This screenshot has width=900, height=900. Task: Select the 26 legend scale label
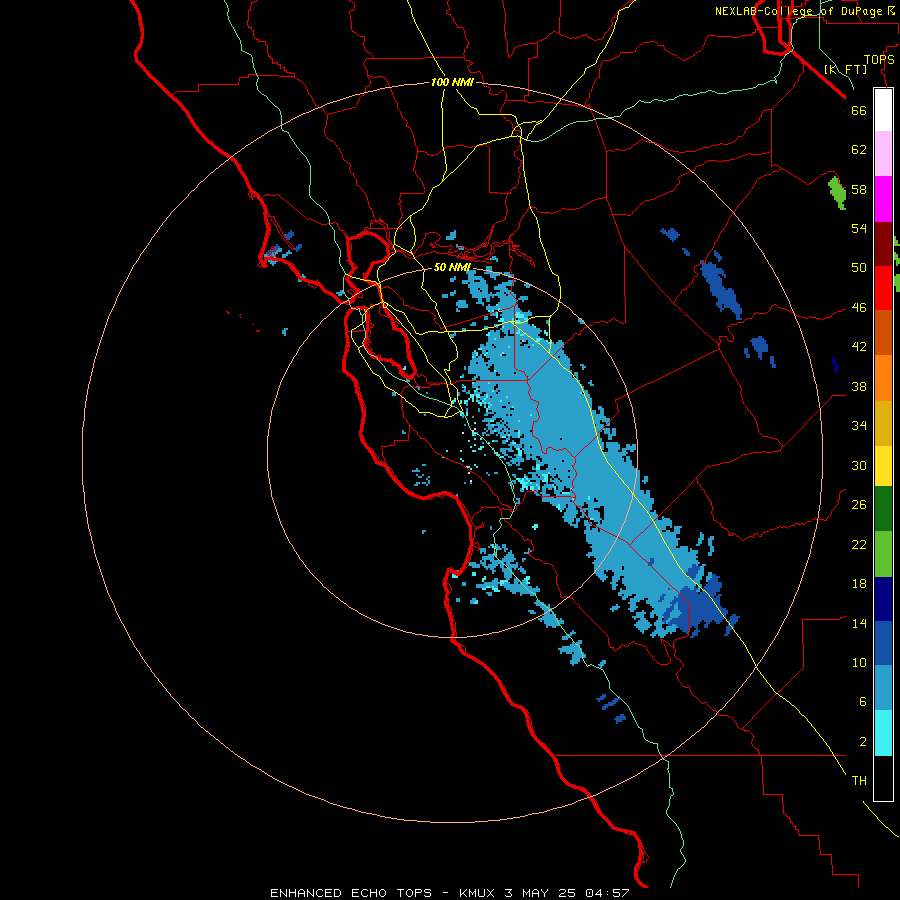click(859, 505)
